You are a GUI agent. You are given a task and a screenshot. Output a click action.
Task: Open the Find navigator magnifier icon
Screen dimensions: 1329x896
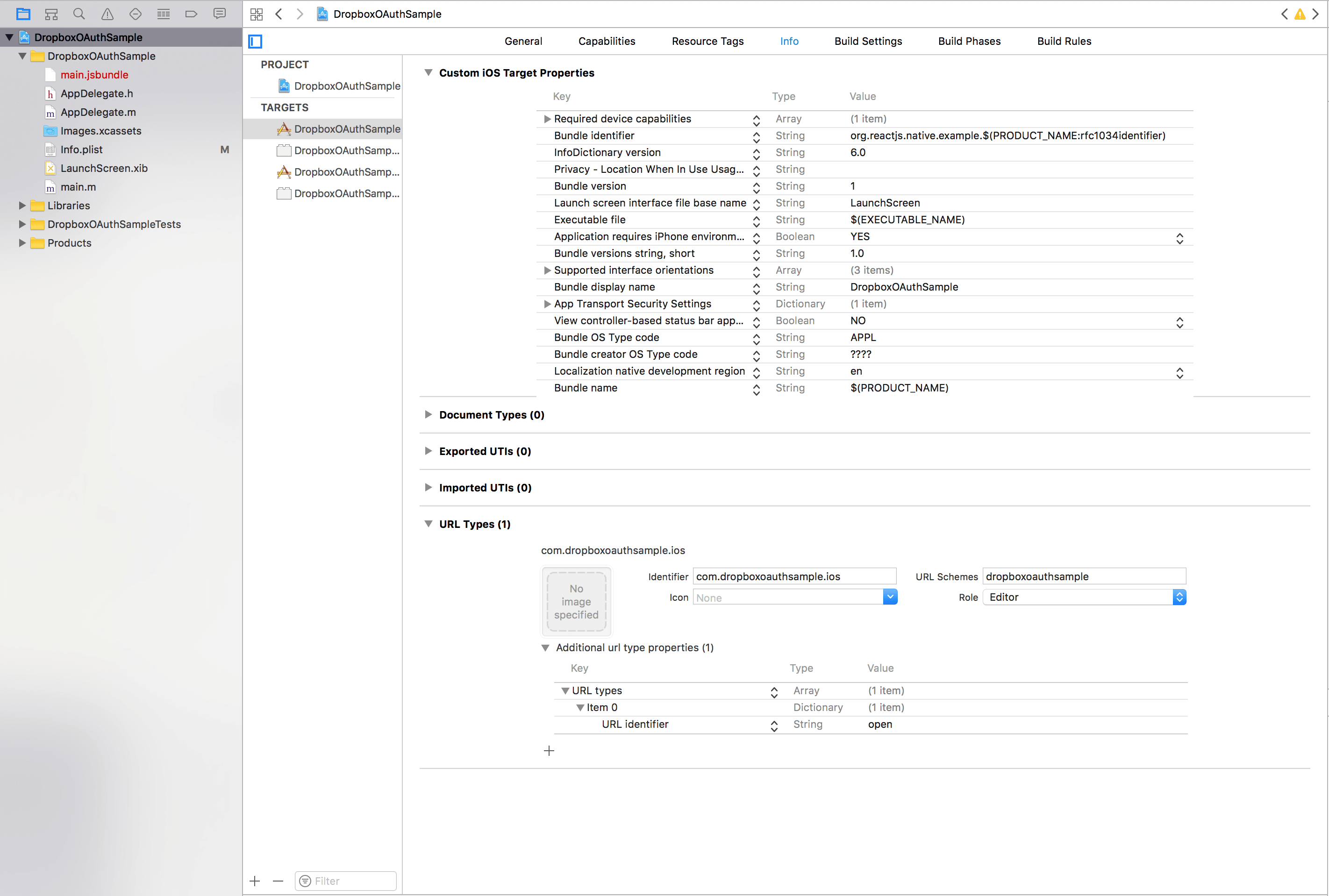pyautogui.click(x=79, y=14)
